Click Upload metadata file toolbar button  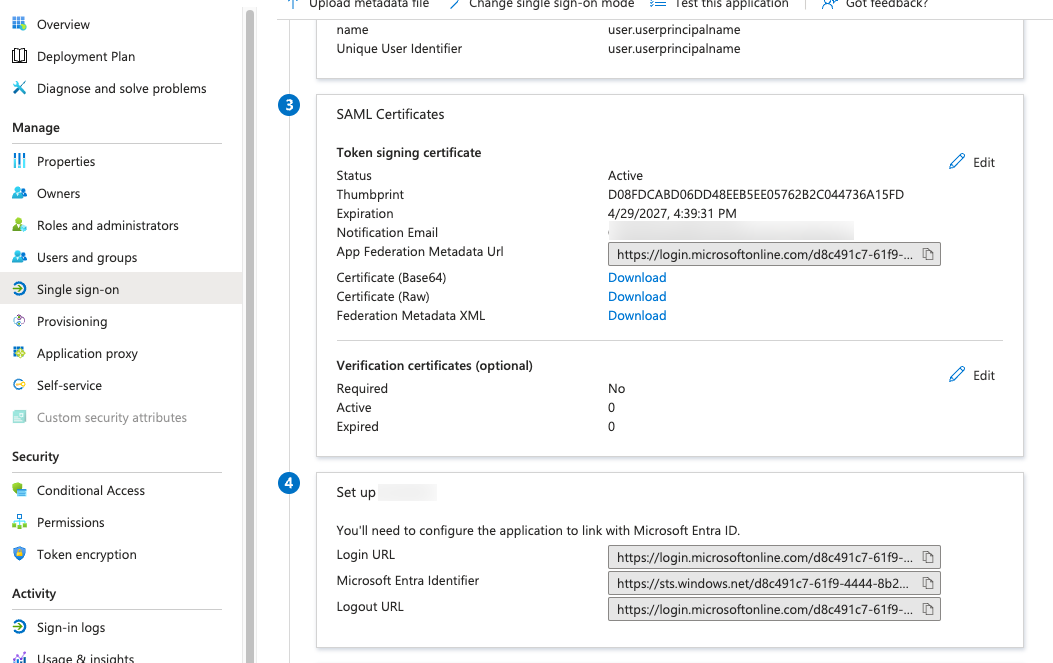[x=359, y=4]
